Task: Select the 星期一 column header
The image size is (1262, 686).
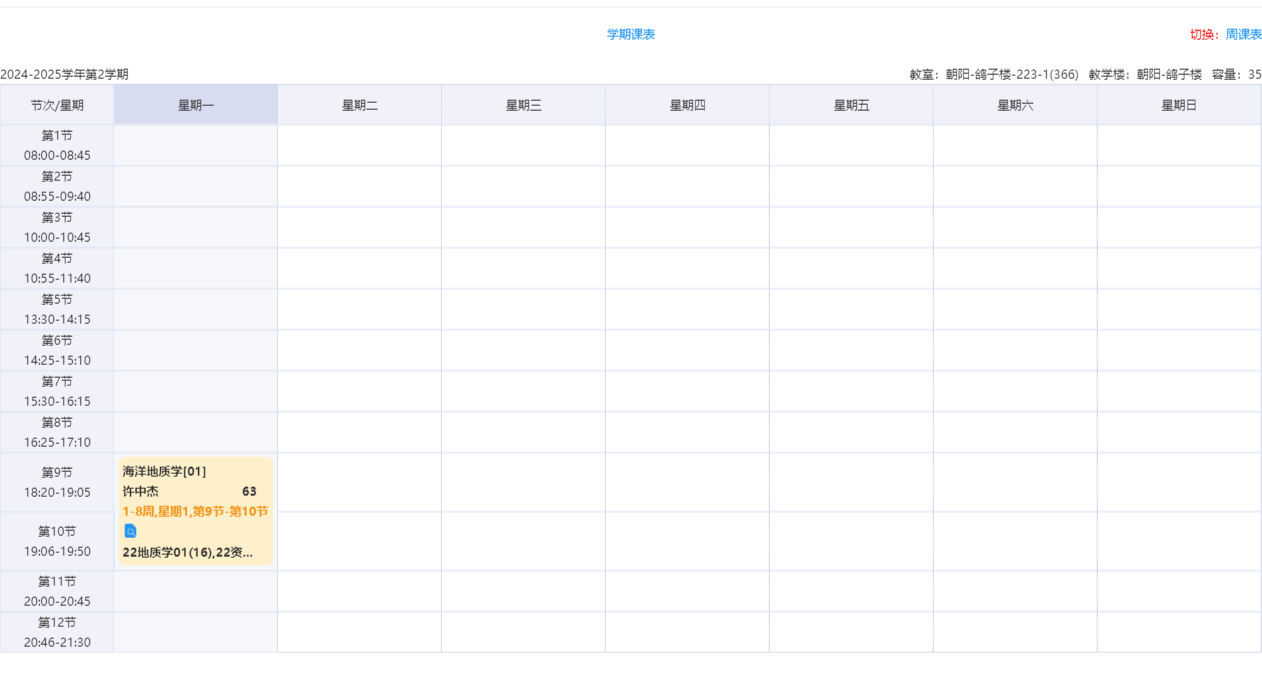Action: [x=196, y=105]
